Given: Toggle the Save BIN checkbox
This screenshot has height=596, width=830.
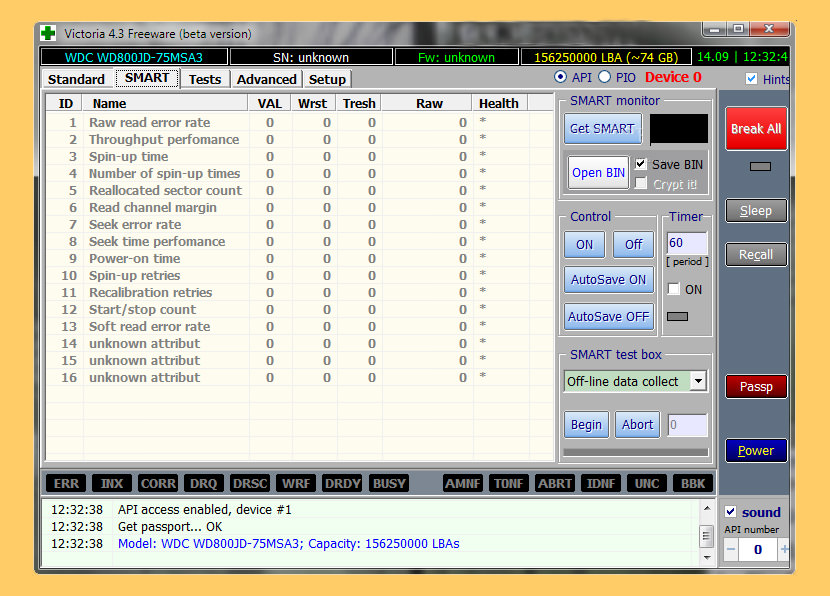Looking at the screenshot, I should click(x=641, y=164).
